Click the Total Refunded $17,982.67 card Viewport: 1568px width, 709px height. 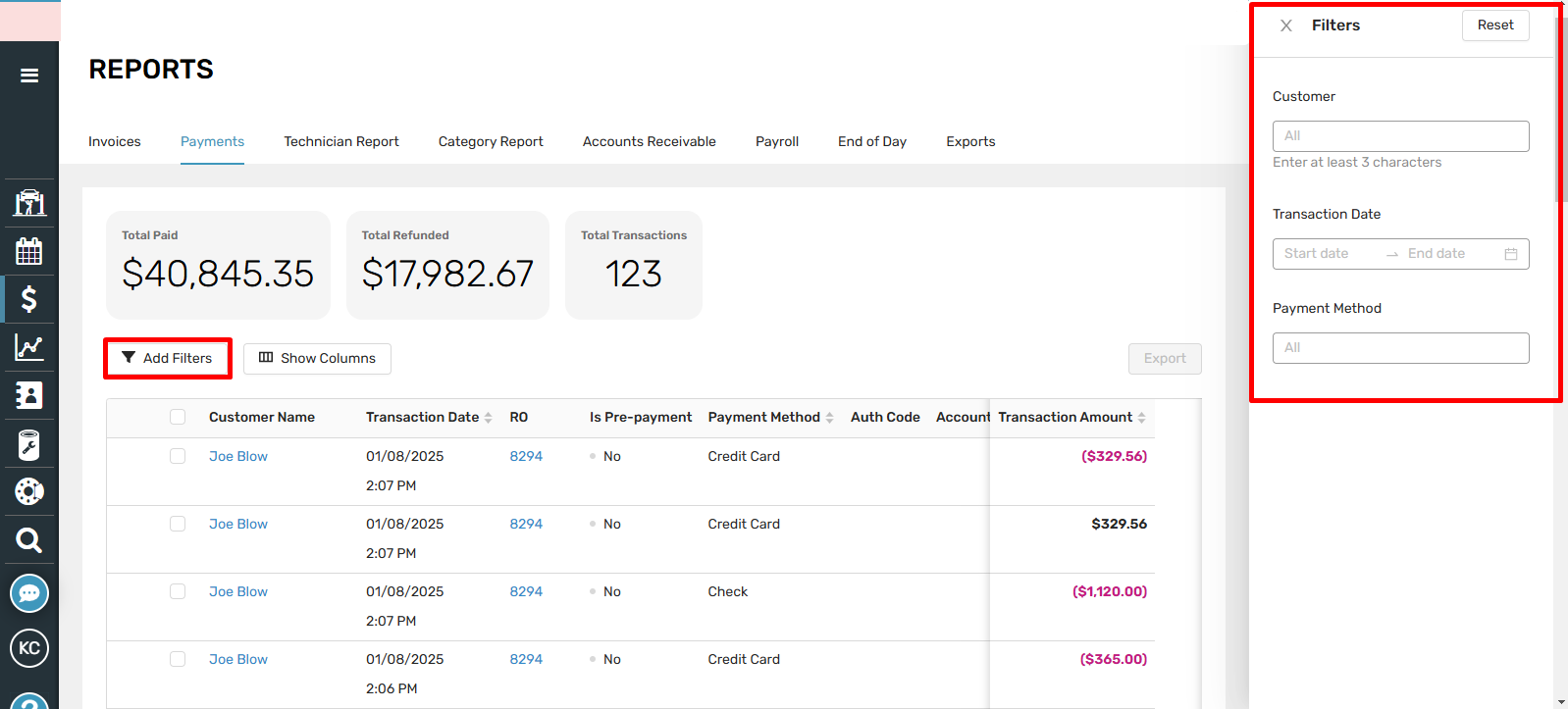coord(447,265)
